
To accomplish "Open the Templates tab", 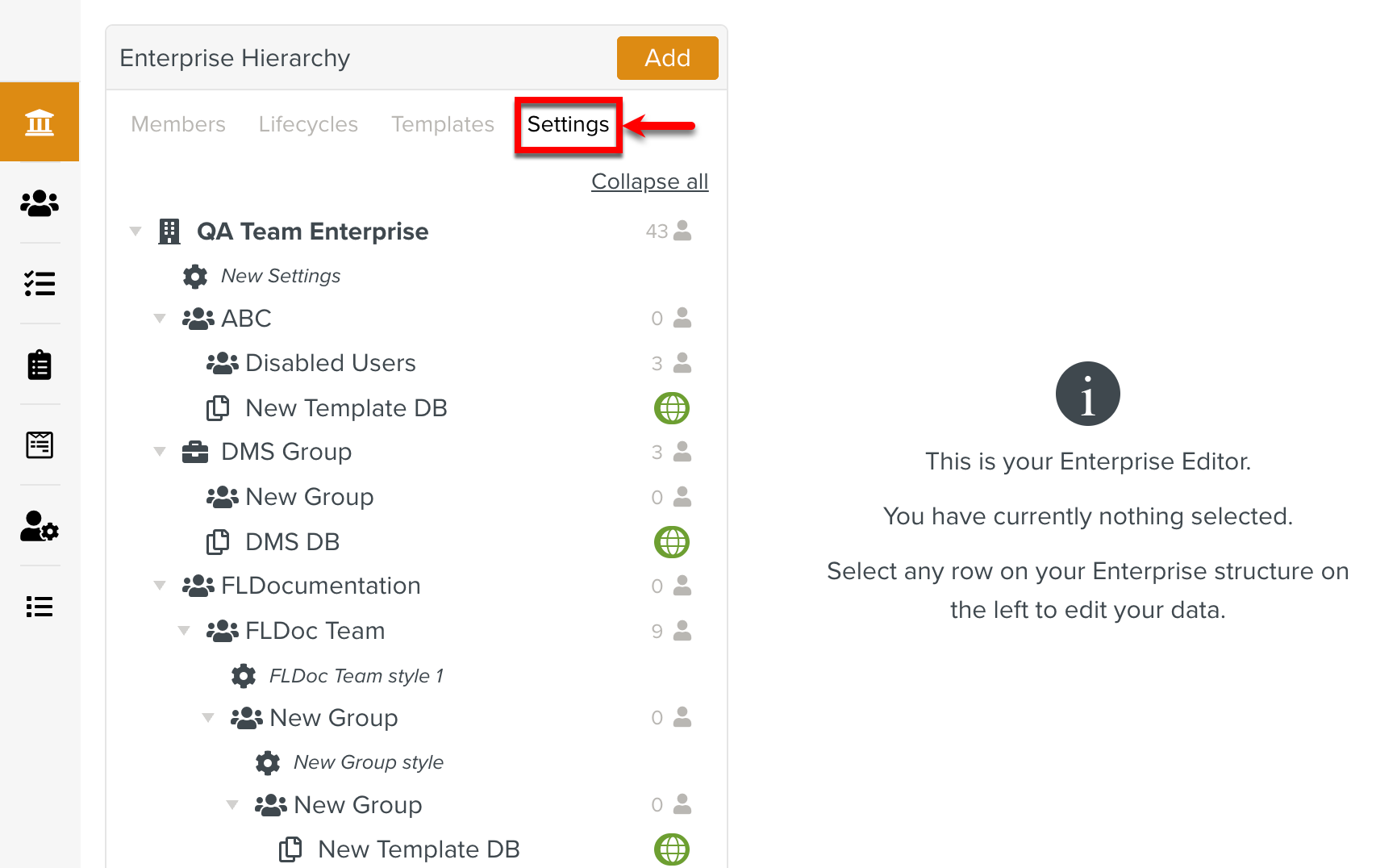I will pyautogui.click(x=443, y=124).
